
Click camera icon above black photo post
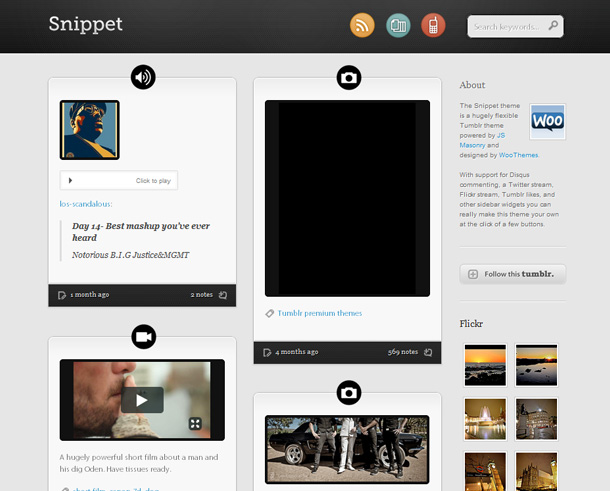(349, 78)
